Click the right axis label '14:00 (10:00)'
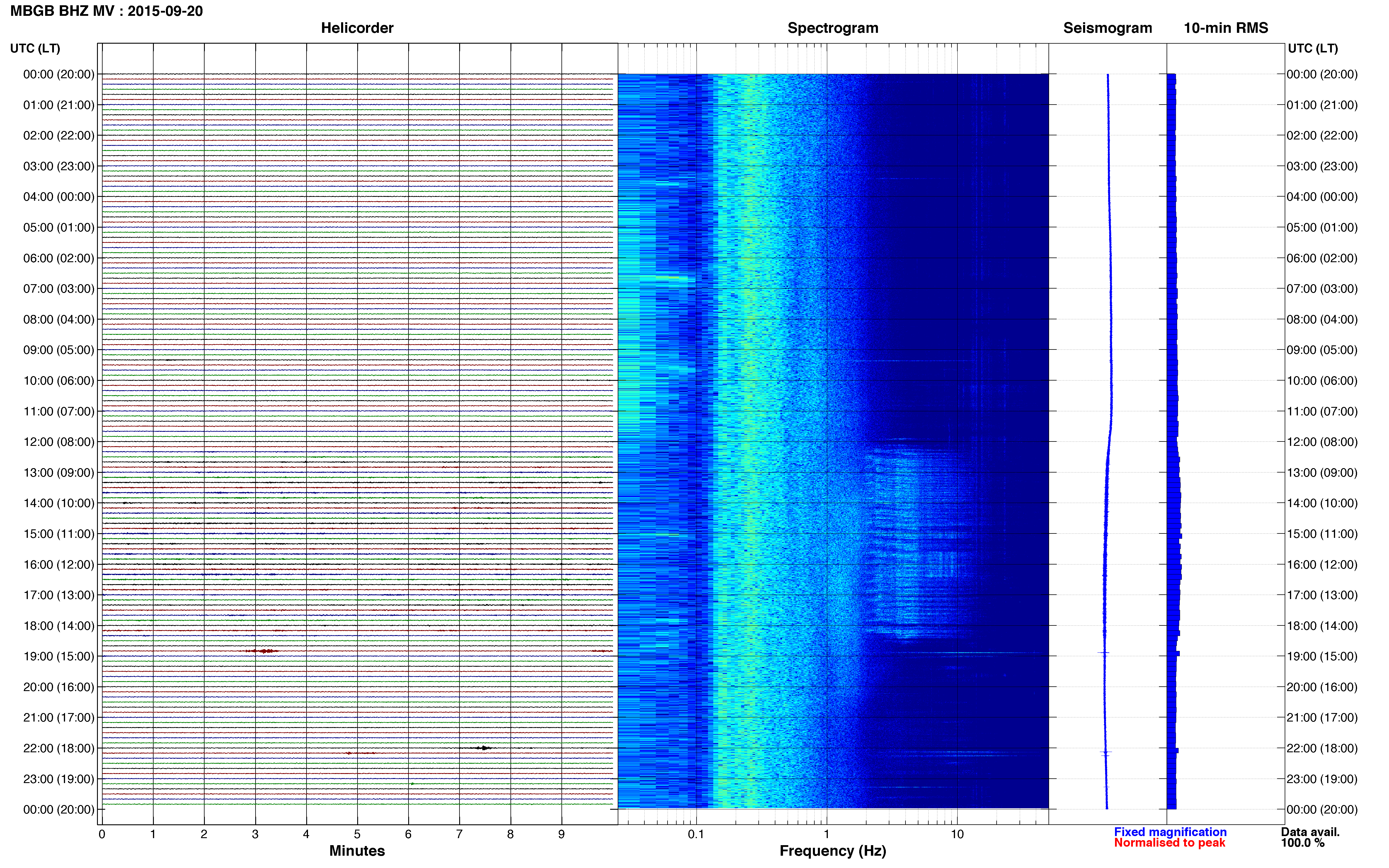Screen dimensions: 1389x868 pos(1322,504)
